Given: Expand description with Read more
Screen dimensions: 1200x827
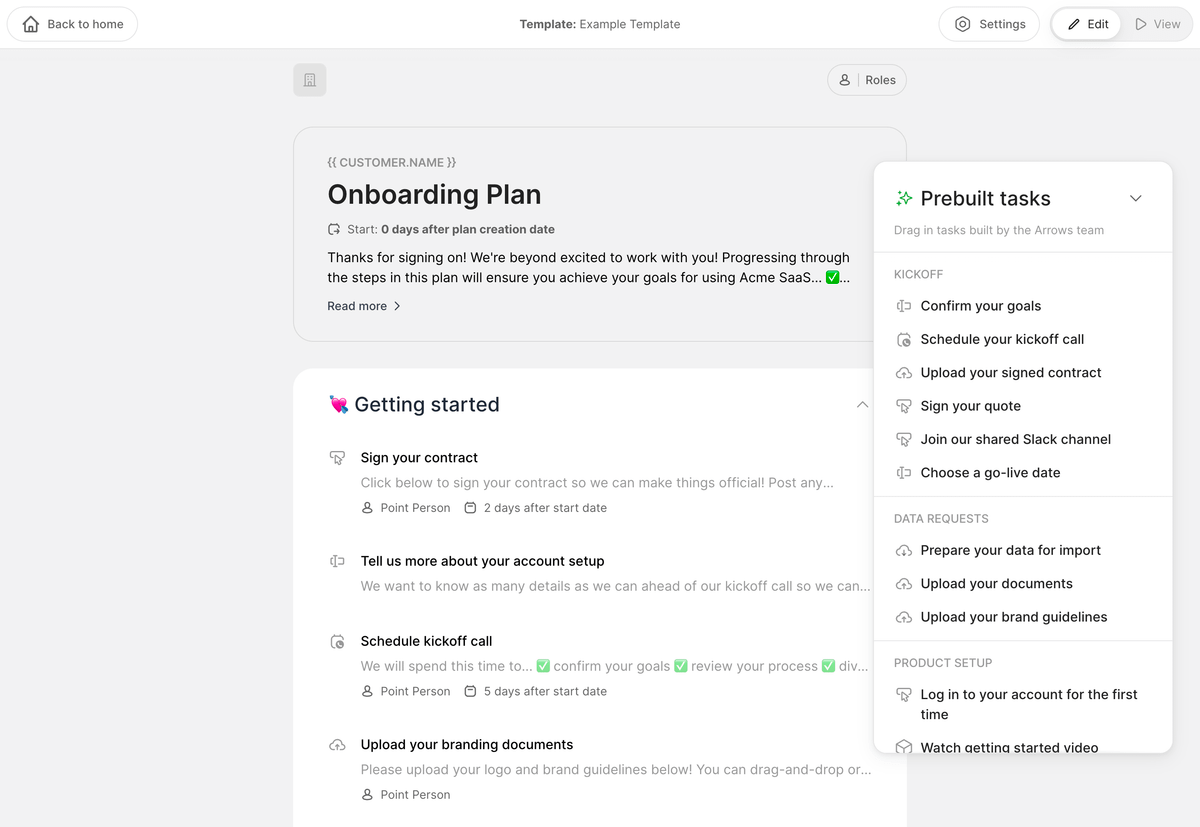Looking at the screenshot, I should tap(364, 306).
